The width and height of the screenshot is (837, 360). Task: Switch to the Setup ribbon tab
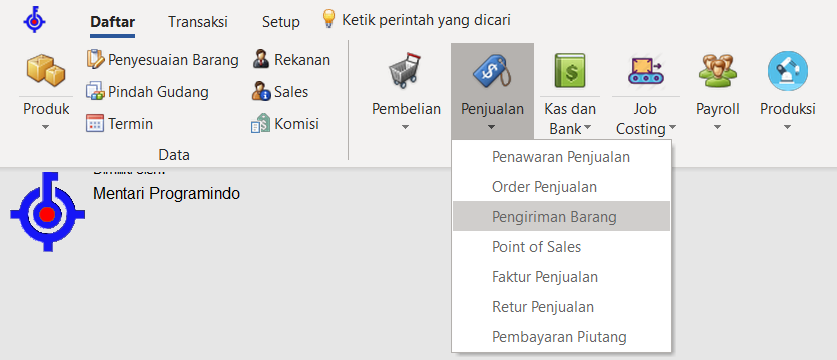(x=281, y=22)
